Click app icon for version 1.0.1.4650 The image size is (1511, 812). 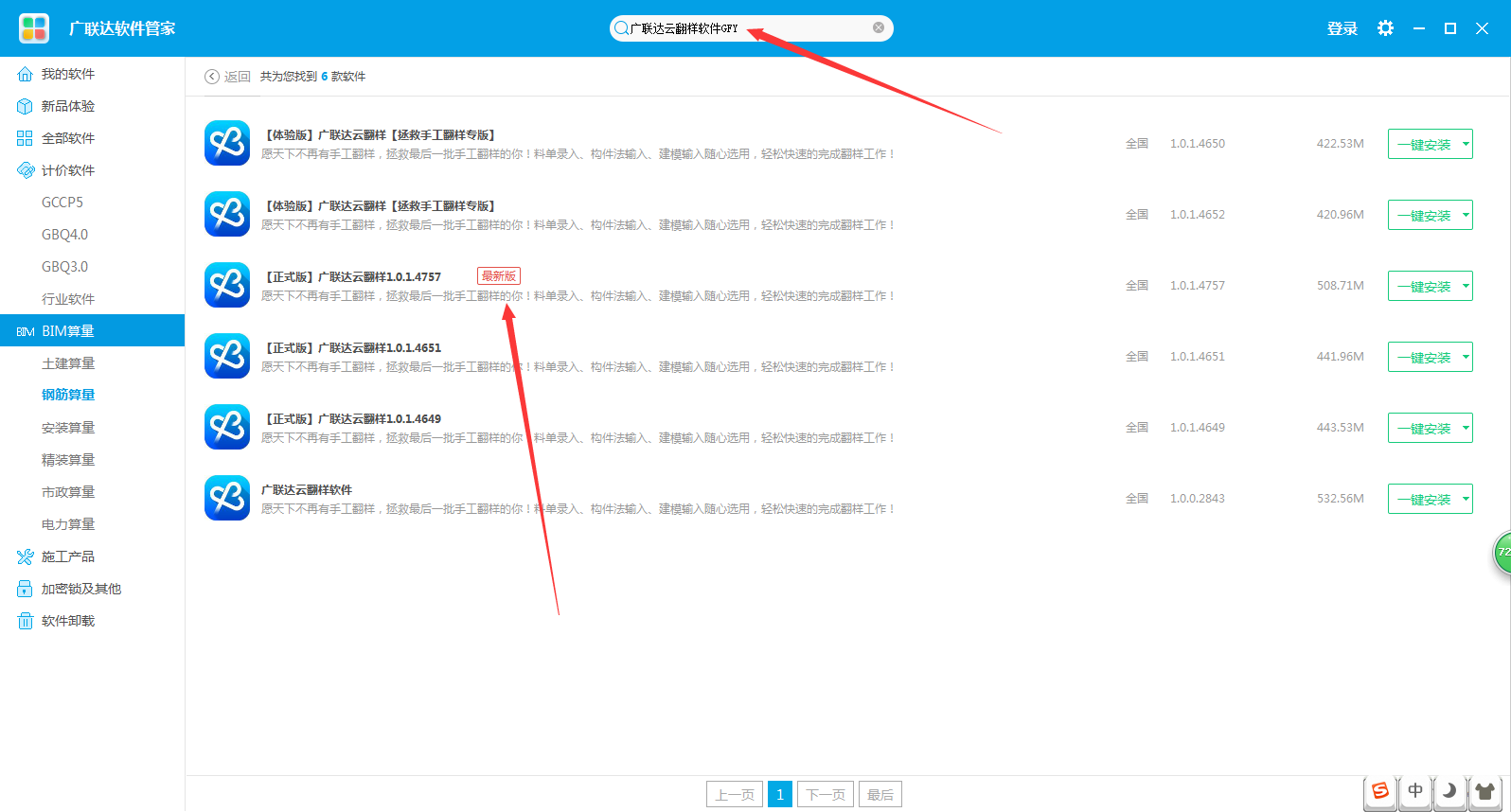click(227, 143)
